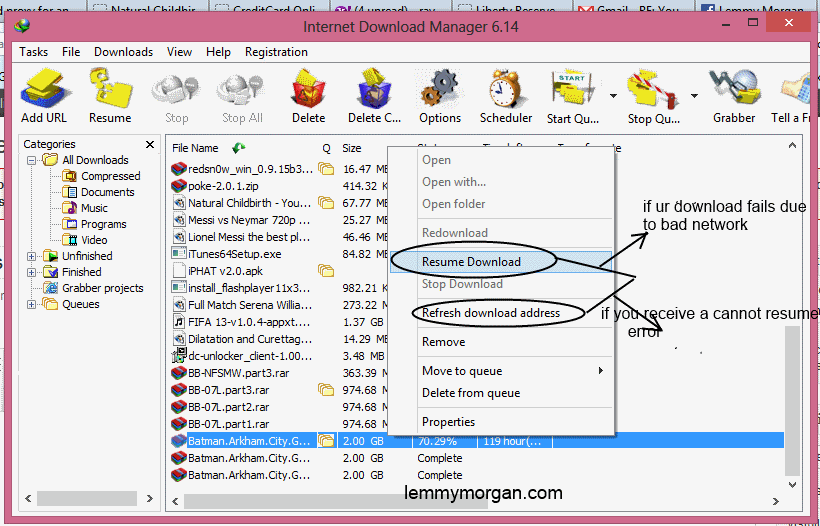The height and width of the screenshot is (526, 820).
Task: Select poke-2.0.1.zip download row
Action: pos(223,186)
